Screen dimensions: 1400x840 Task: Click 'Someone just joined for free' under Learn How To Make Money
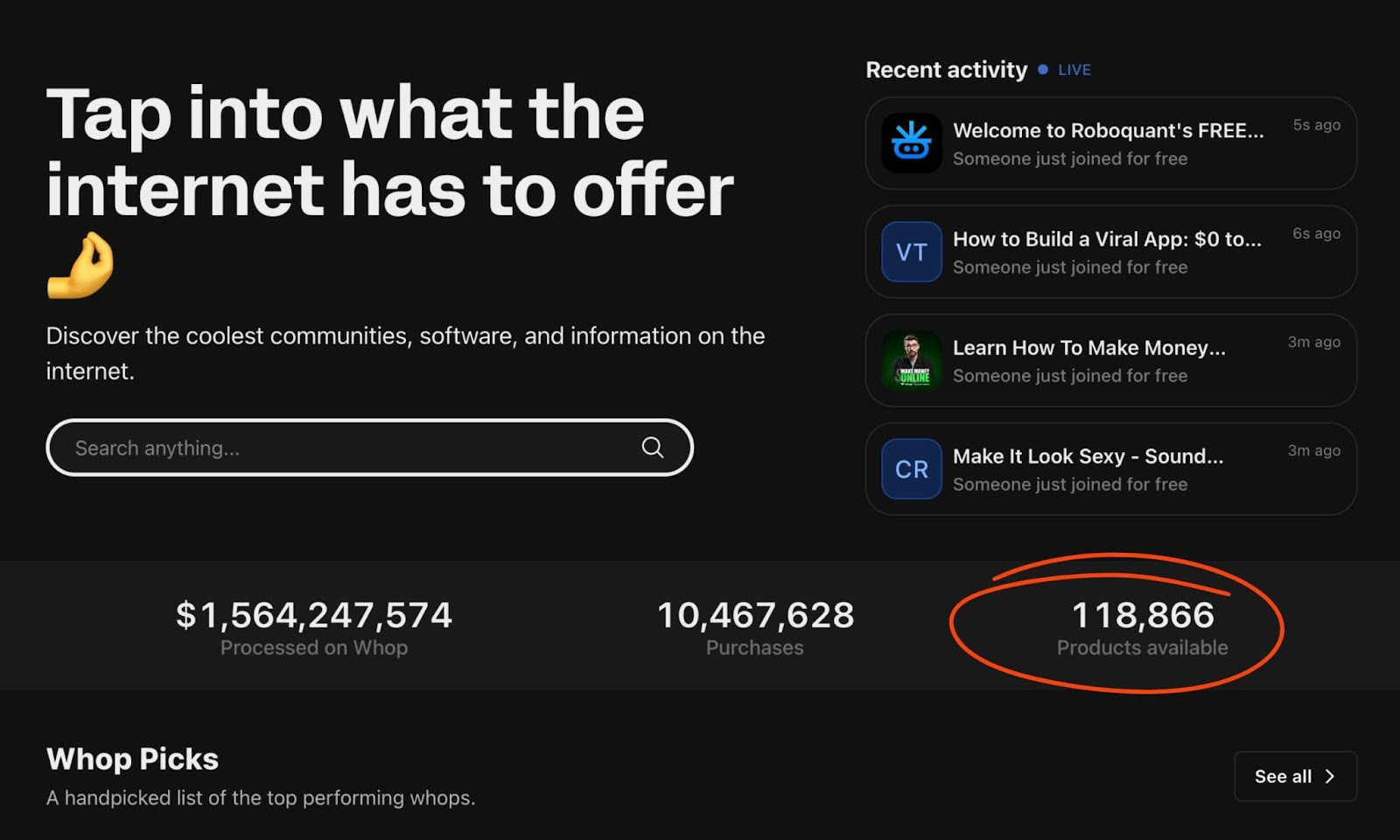coord(1070,375)
